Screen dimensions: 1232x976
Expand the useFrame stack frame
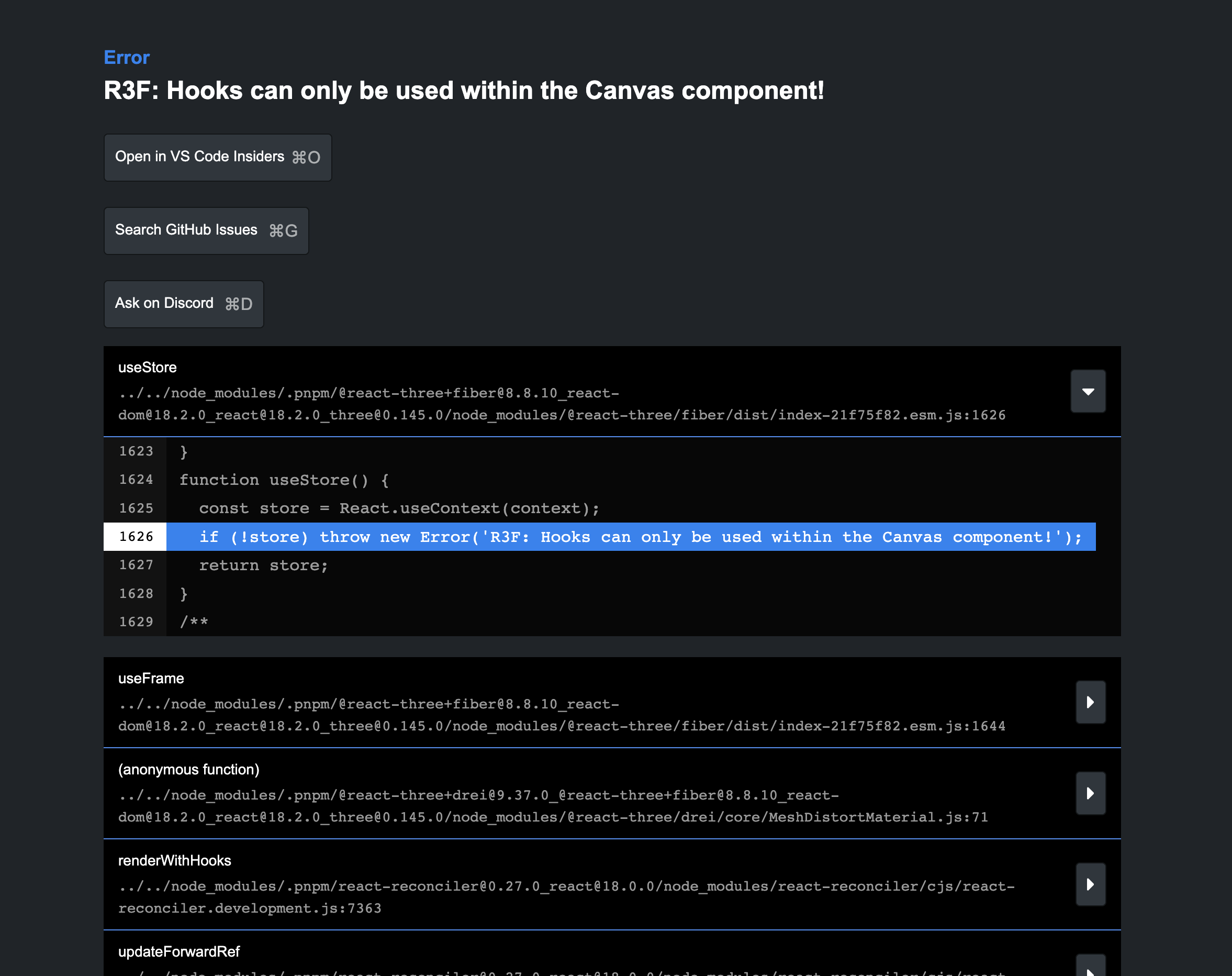[1090, 702]
